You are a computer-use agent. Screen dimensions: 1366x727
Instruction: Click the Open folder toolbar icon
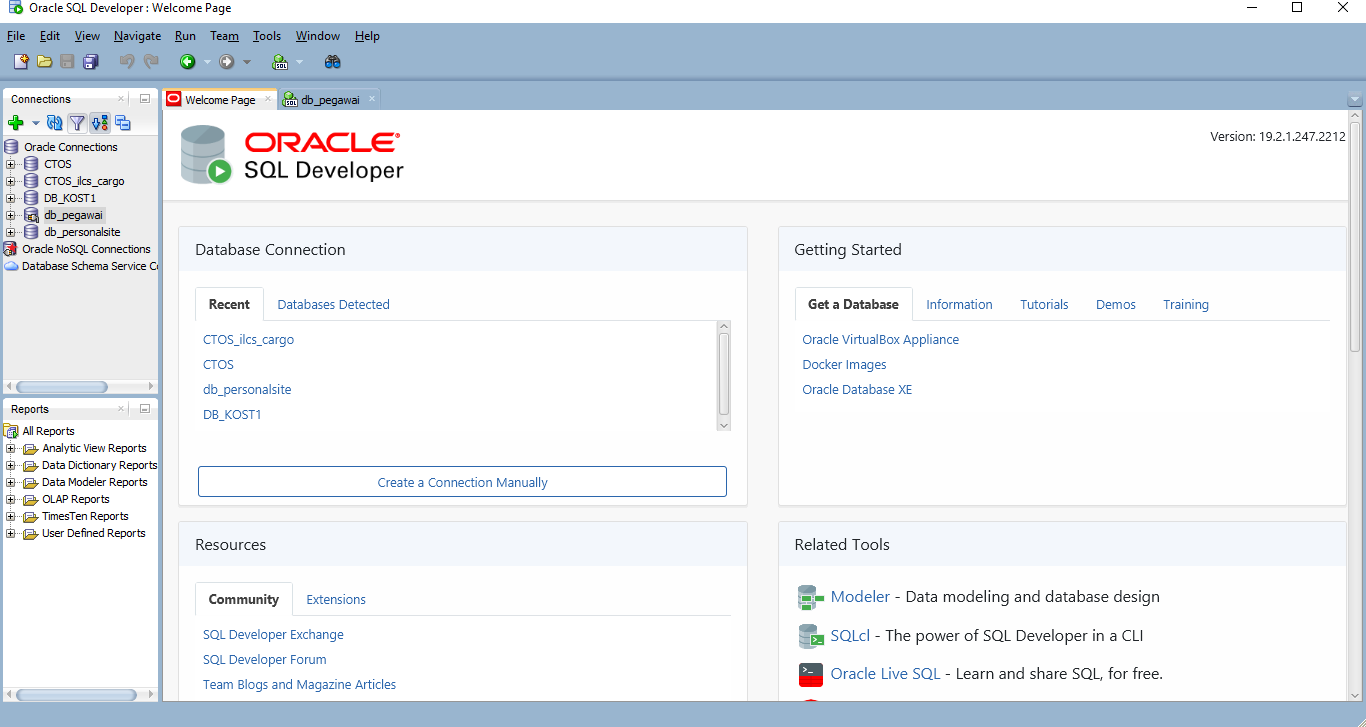pyautogui.click(x=44, y=62)
